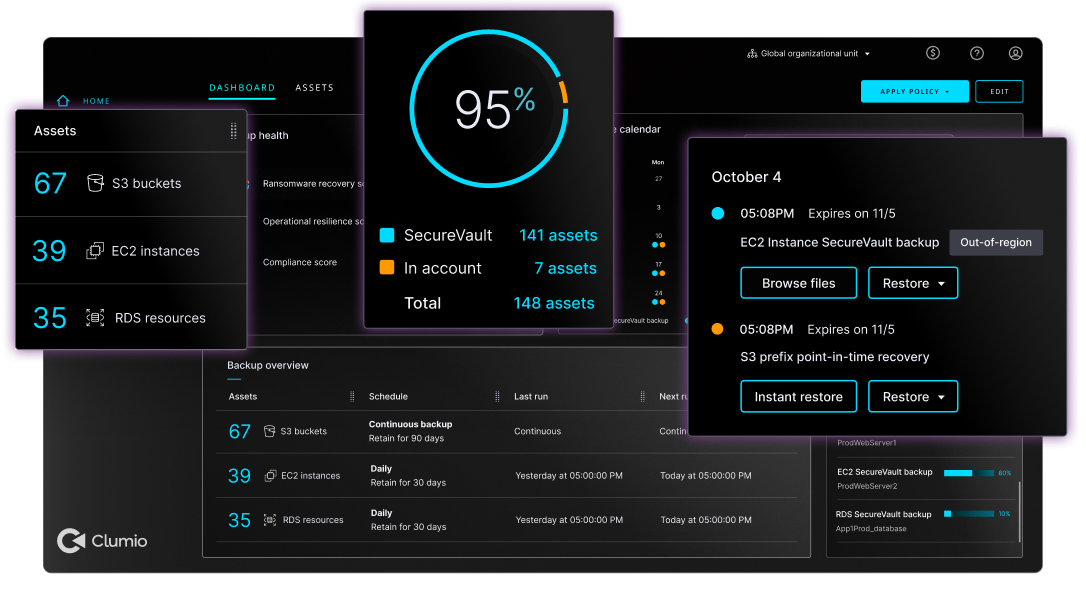Click the EC2 instances icon in Assets card
The height and width of the screenshot is (595, 1086).
pyautogui.click(x=95, y=251)
